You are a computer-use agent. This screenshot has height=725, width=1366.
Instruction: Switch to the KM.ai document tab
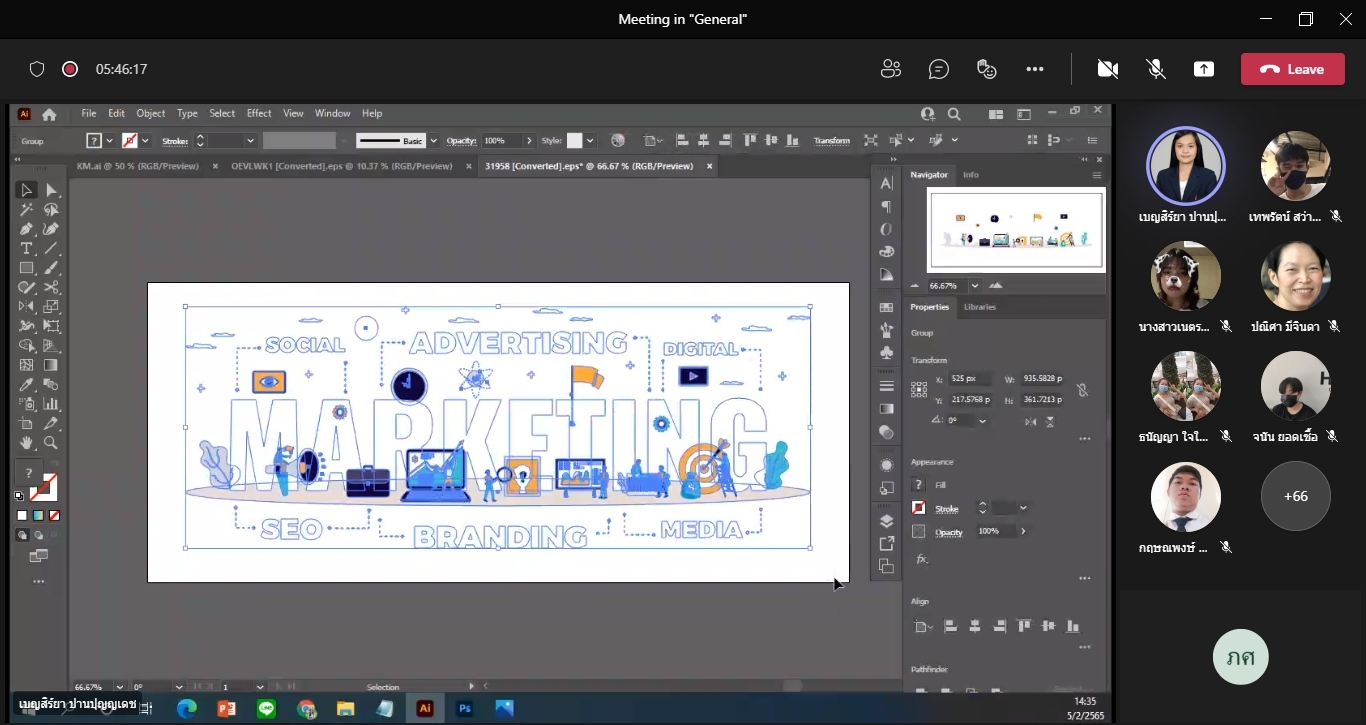coord(137,166)
